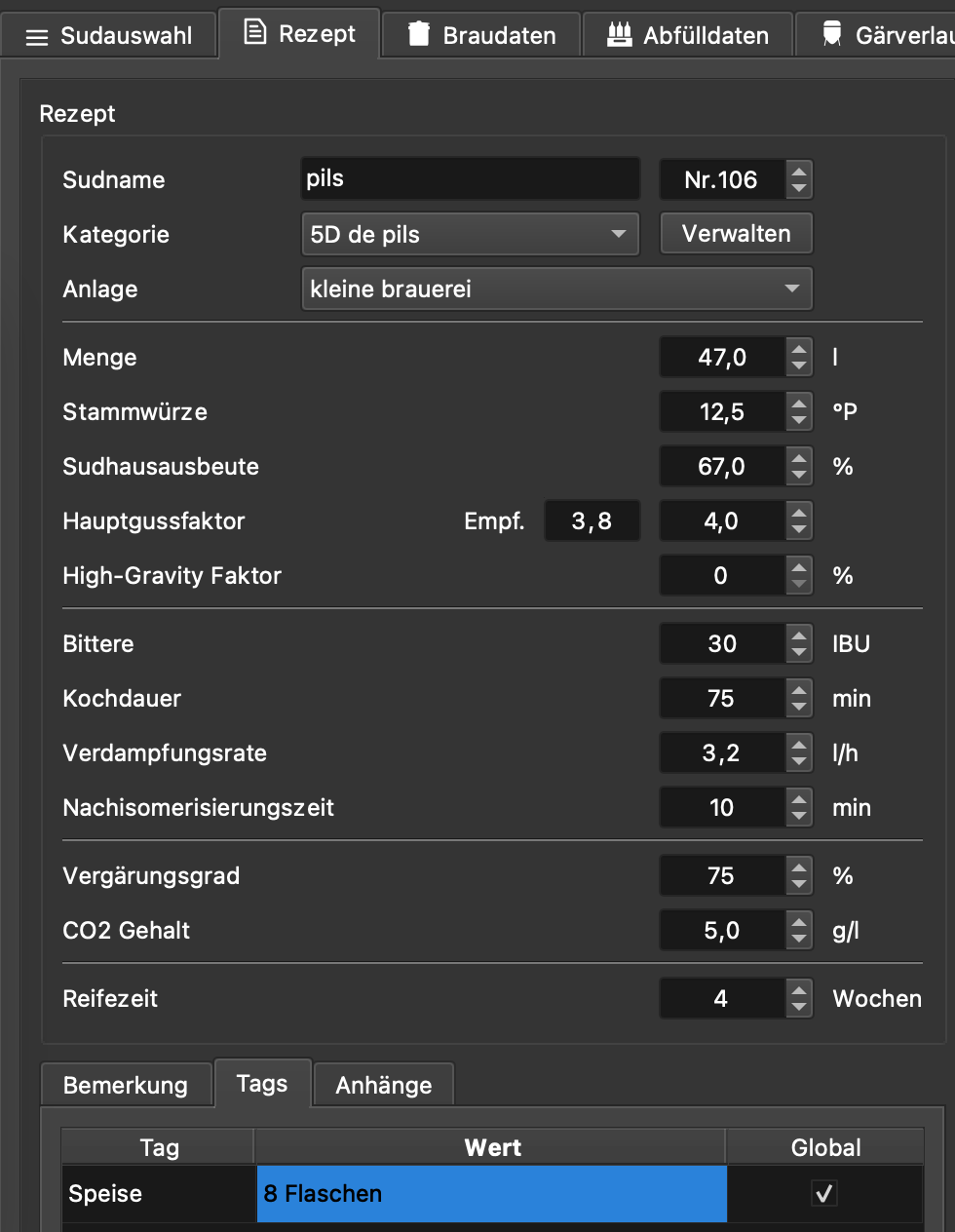Click the Rezept document icon
The width and height of the screenshot is (955, 1232).
click(254, 33)
